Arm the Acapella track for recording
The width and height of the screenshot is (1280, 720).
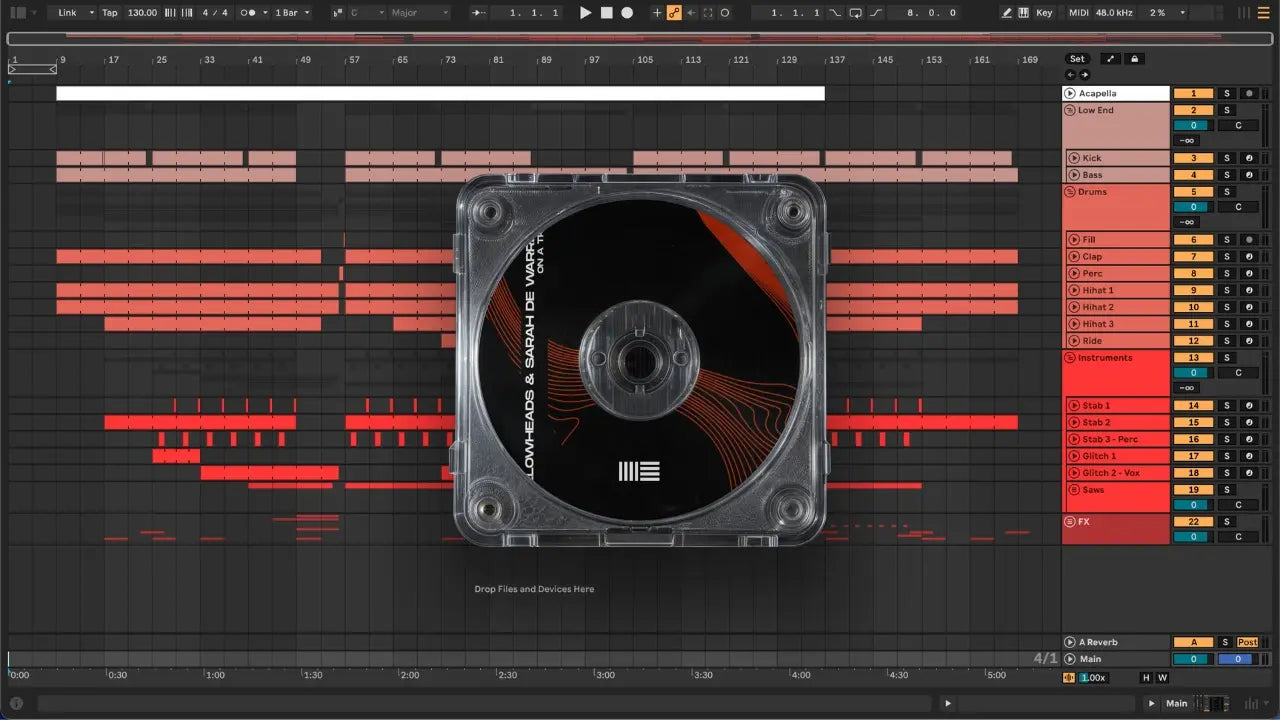click(x=1249, y=93)
